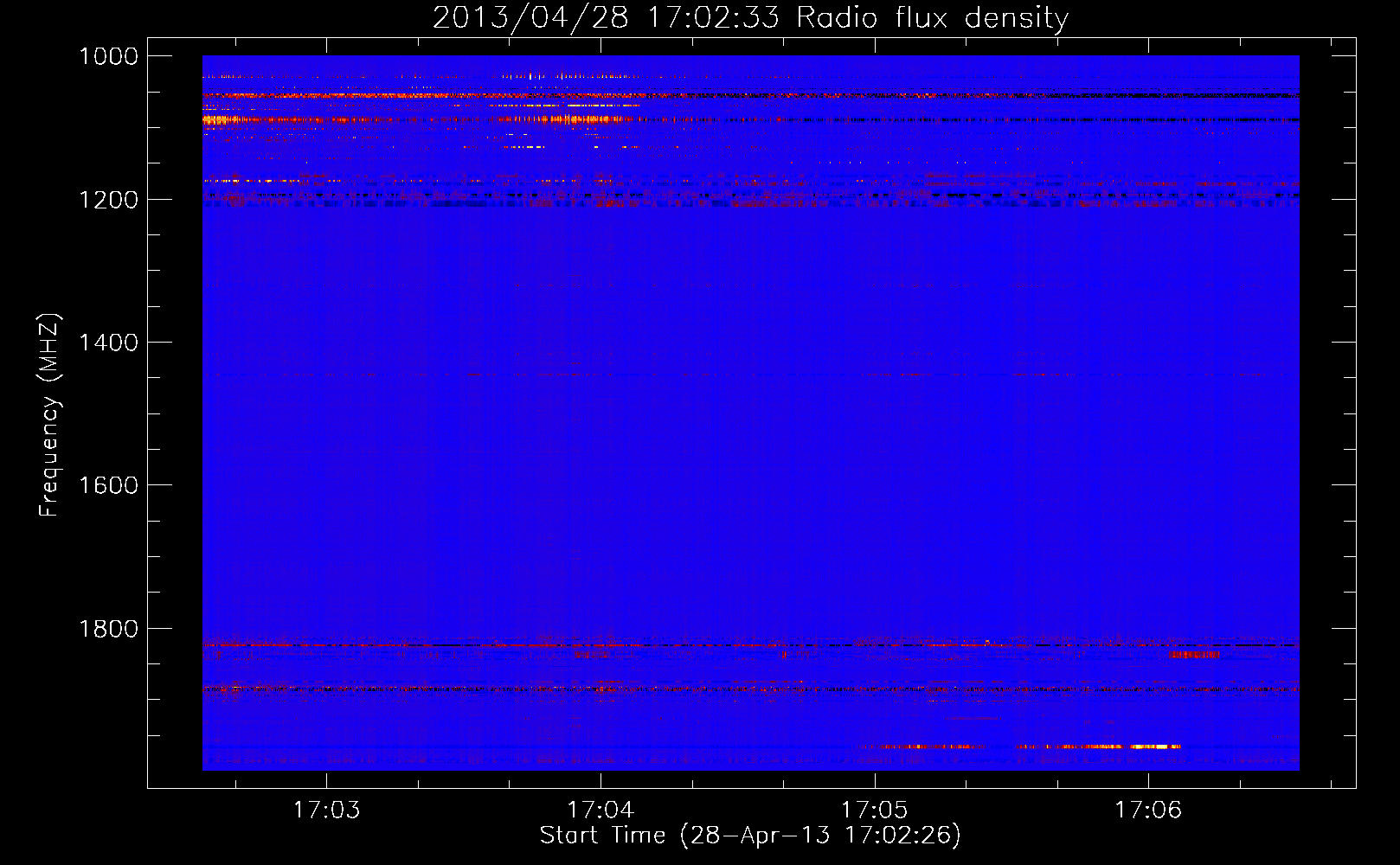Click the 17:06 time tick label
This screenshot has width=1400, height=865.
1147,811
